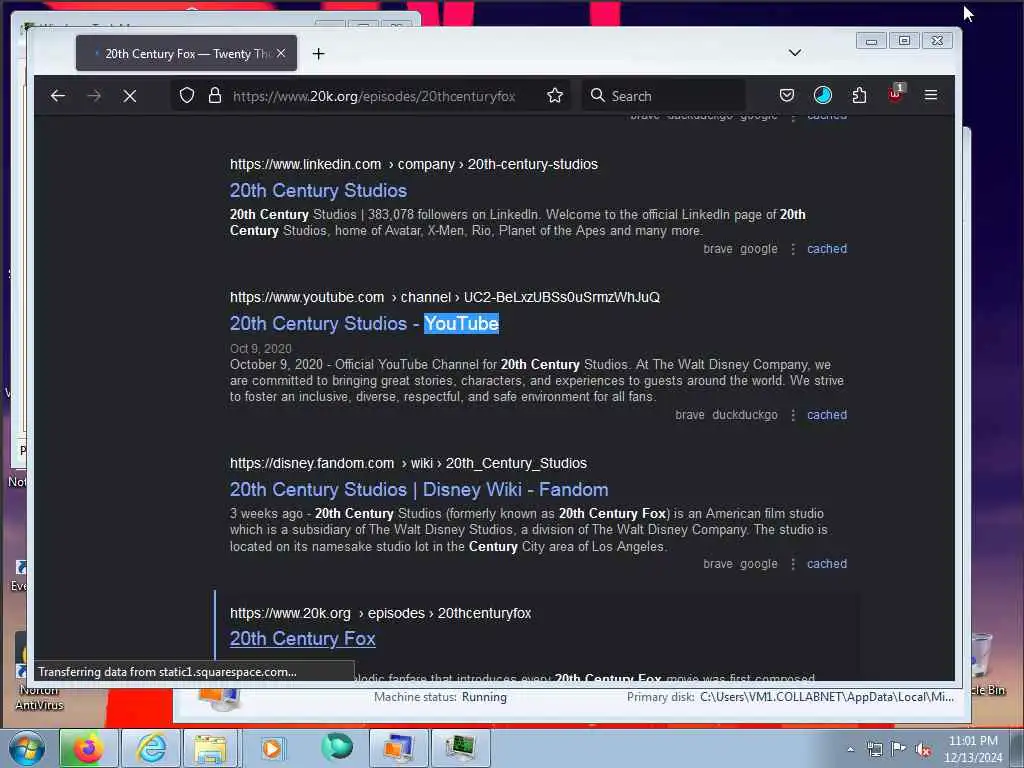
Task: Open the Task Manager taskbar icon
Action: [460, 748]
